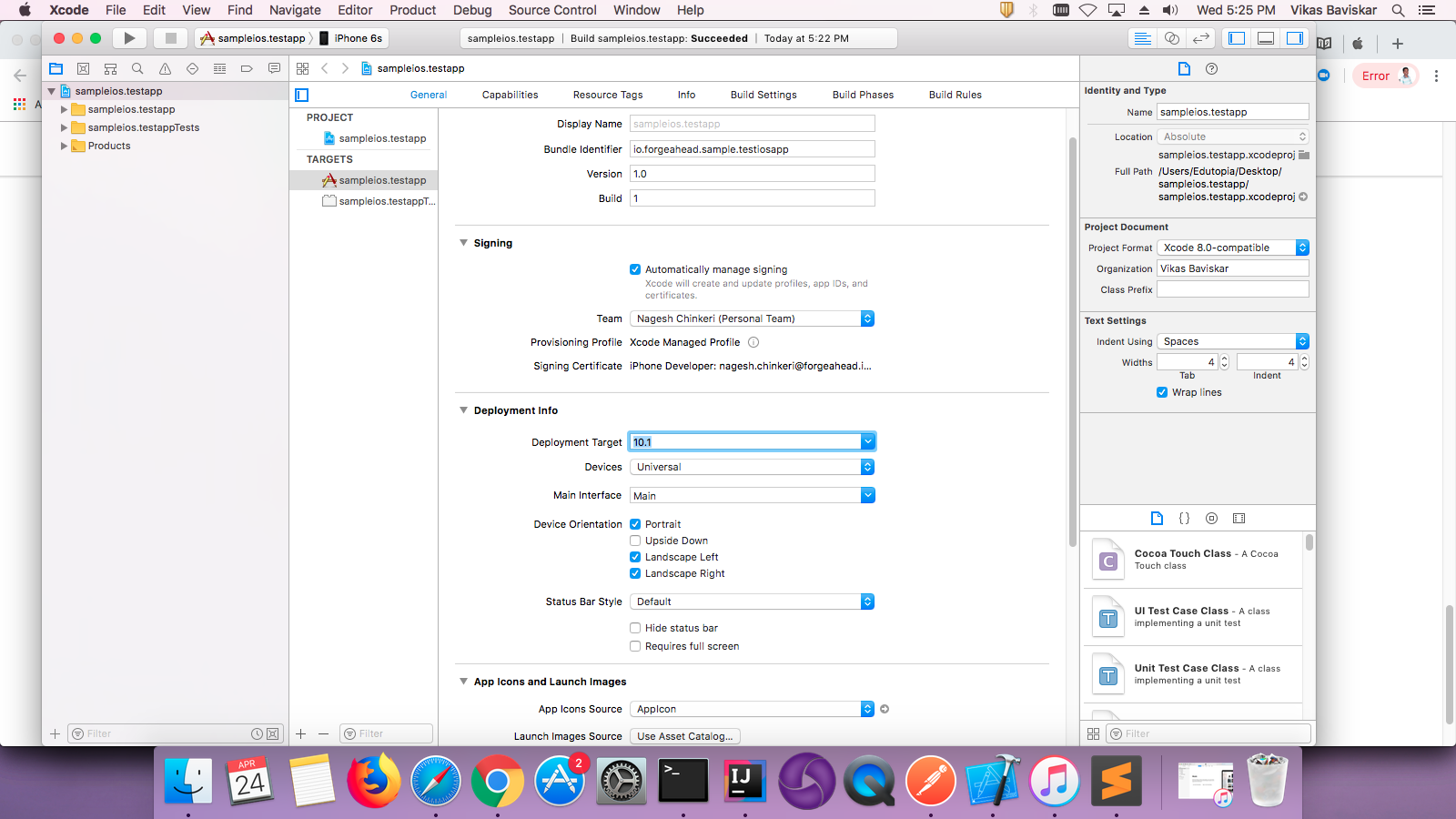Switch to the Build Phases tab
The height and width of the screenshot is (819, 1456).
[862, 95]
